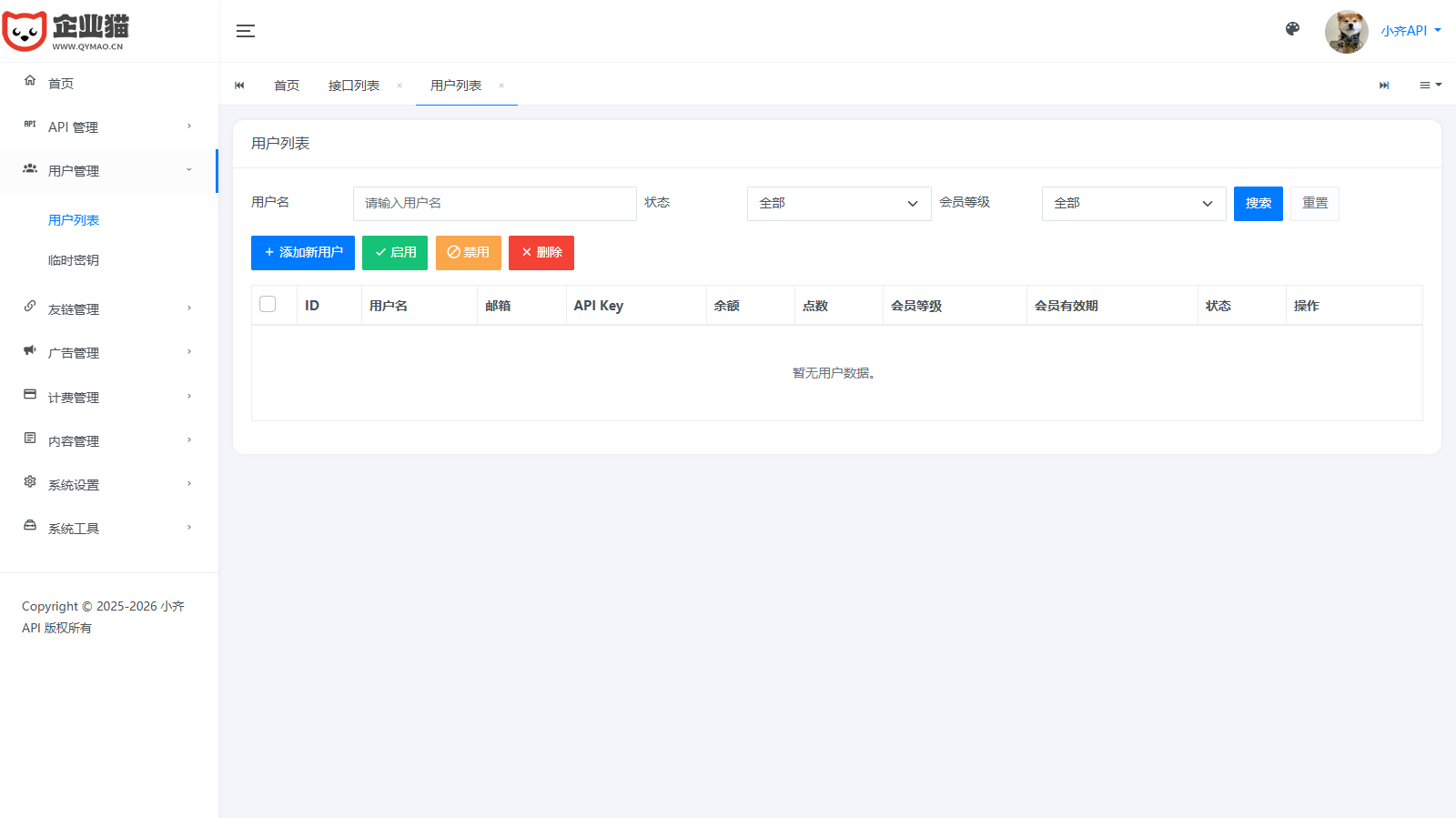This screenshot has width=1456, height=818.
Task: Click the 添加新用户 button
Action: pyautogui.click(x=302, y=253)
